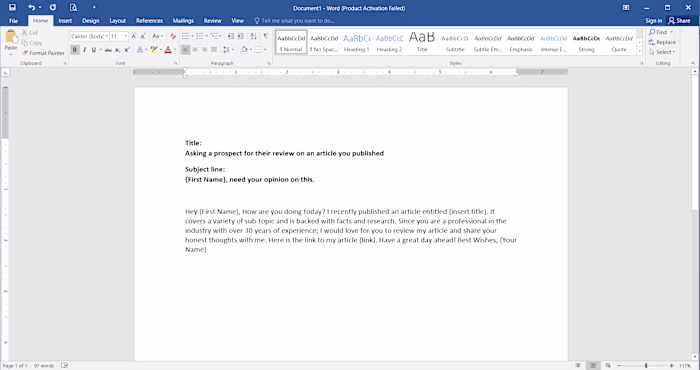This screenshot has width=700, height=370.
Task: Redo with the repeat arrow icon
Action: (53, 8)
